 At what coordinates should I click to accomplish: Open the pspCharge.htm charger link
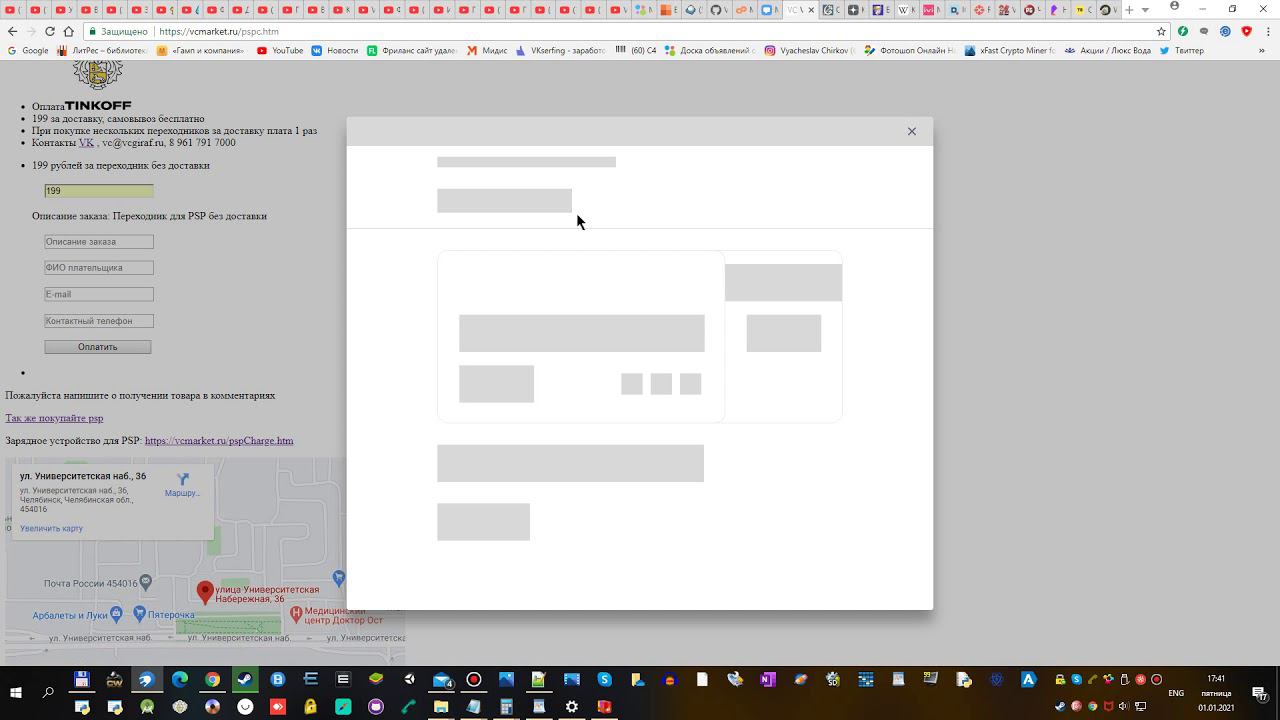coord(219,440)
